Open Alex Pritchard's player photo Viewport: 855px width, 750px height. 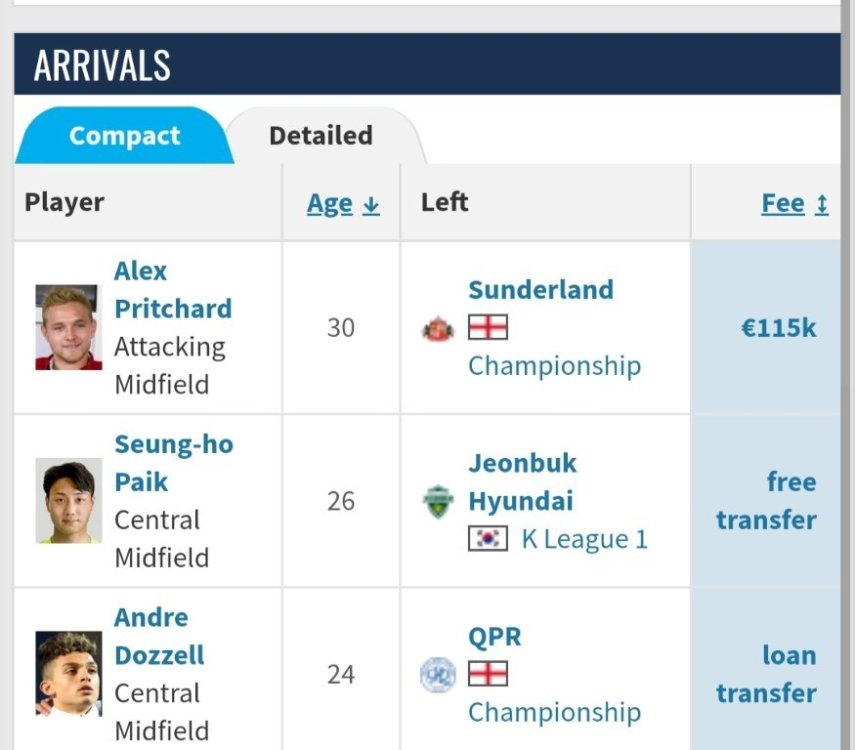(68, 328)
